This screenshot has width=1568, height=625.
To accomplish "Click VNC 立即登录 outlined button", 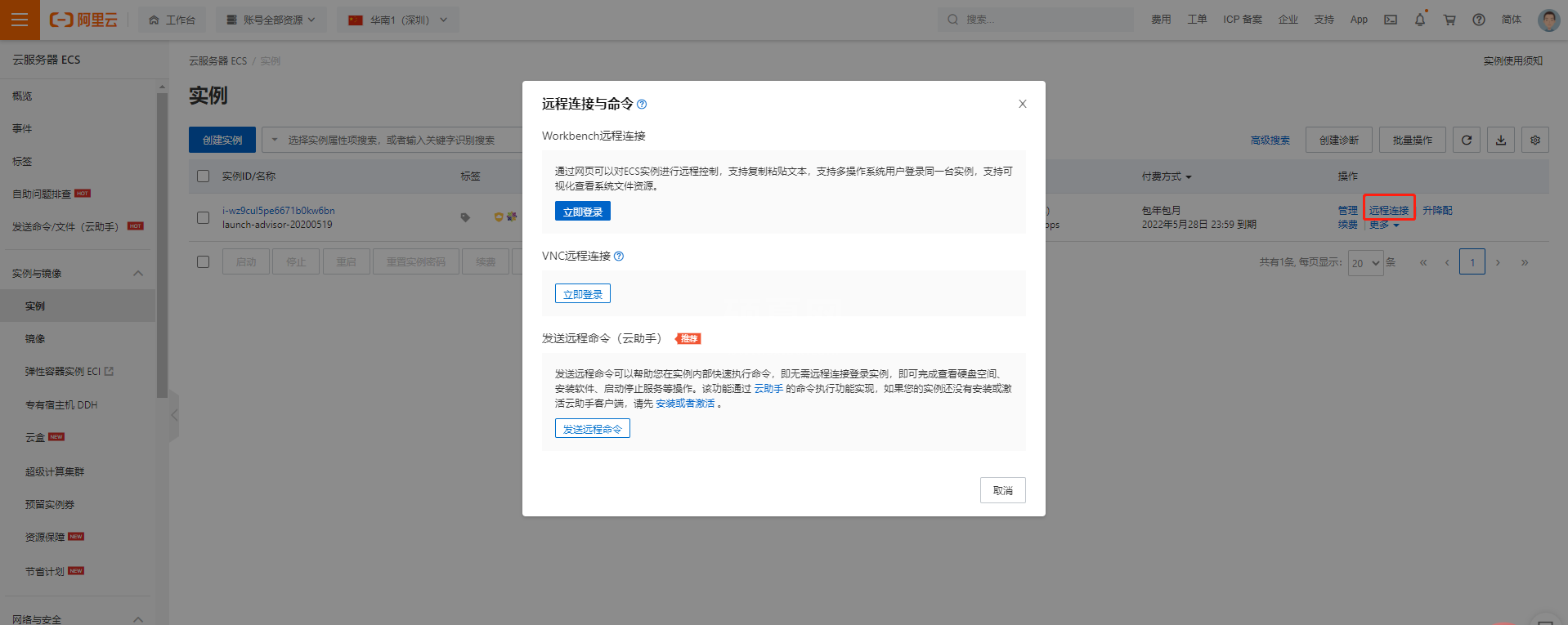I will coord(583,294).
